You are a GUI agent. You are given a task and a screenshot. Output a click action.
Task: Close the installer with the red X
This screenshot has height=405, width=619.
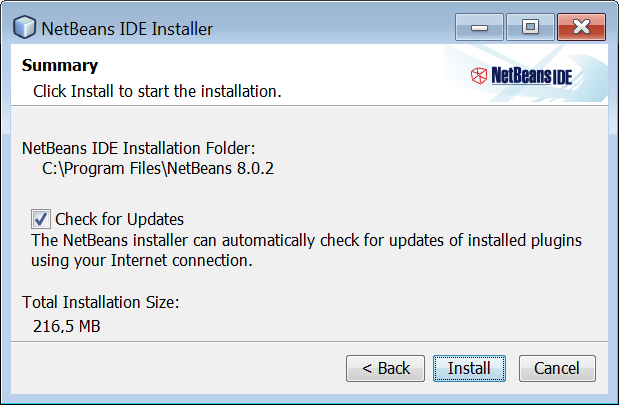581,27
